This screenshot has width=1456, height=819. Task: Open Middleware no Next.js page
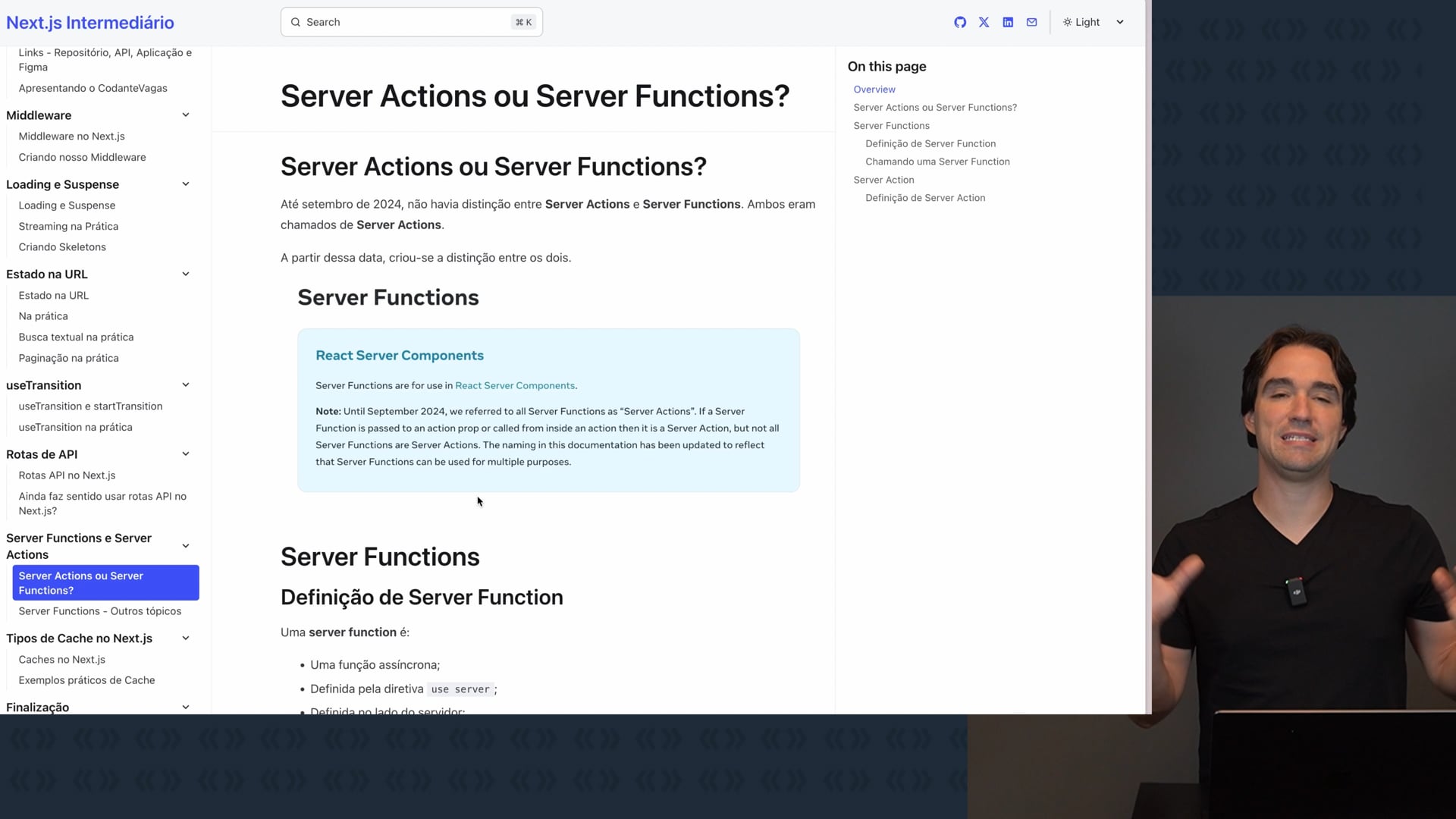pyautogui.click(x=71, y=136)
